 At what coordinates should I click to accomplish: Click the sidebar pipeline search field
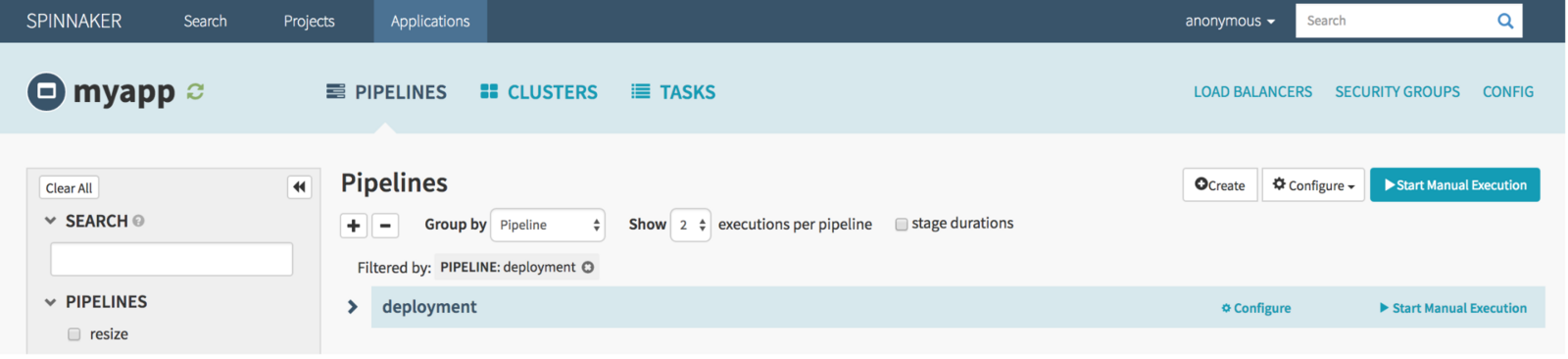click(171, 259)
